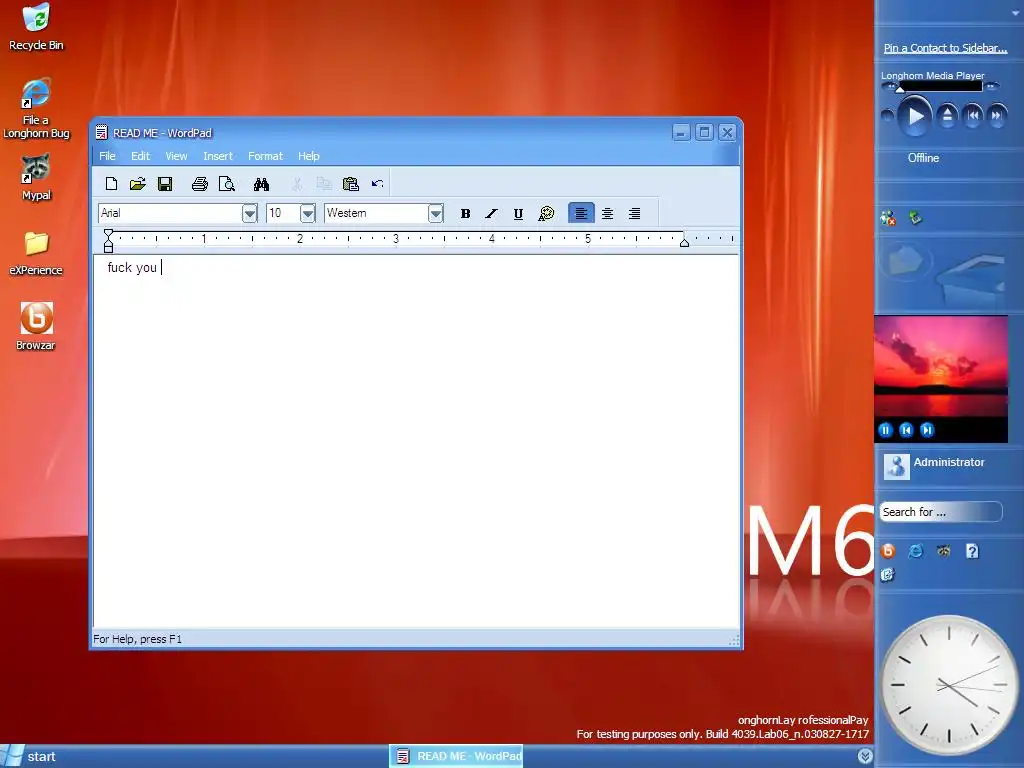Click the sunset slideshow thumbnail
This screenshot has width=1024, height=768.
click(x=940, y=366)
